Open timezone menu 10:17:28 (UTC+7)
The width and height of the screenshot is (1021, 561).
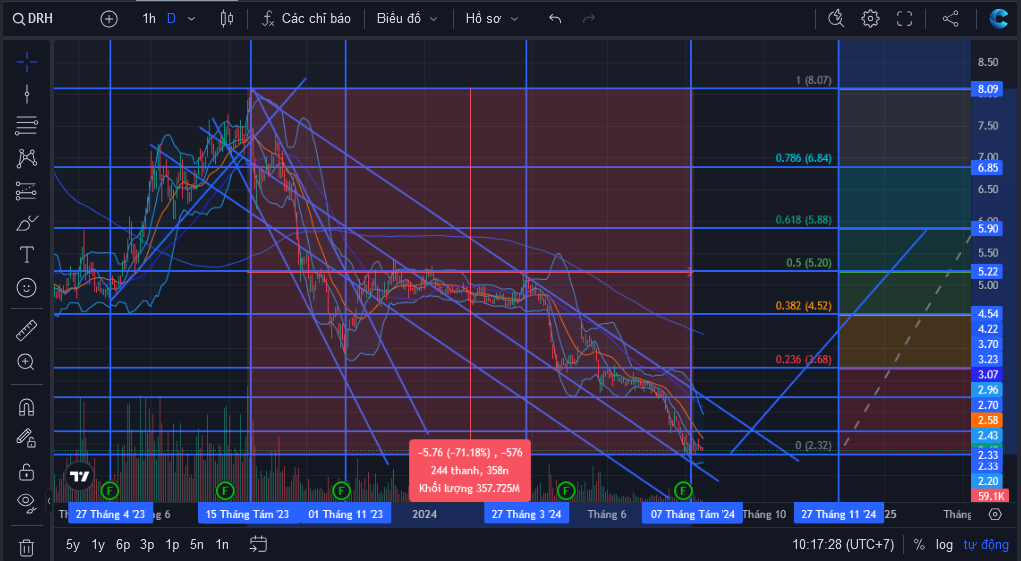click(843, 545)
